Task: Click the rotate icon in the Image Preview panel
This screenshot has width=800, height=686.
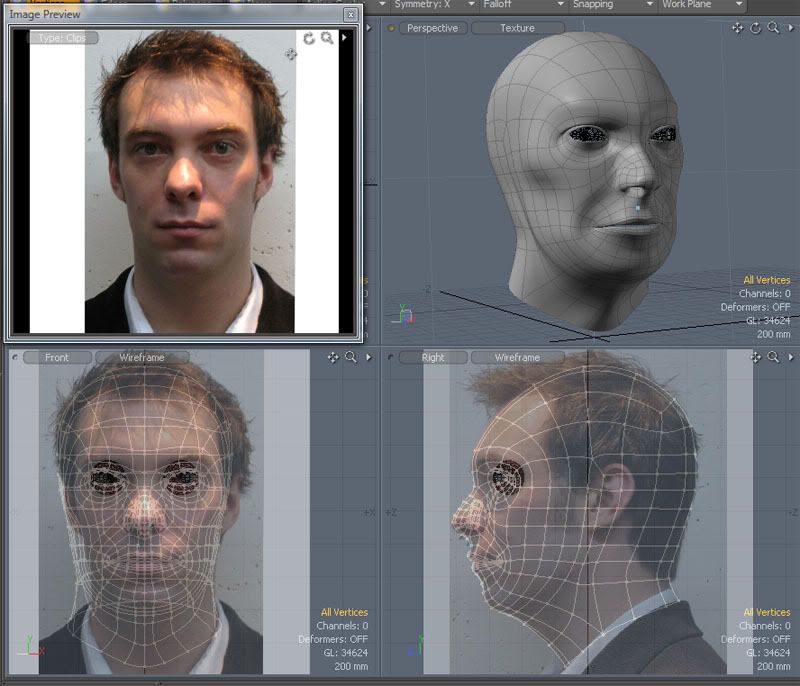Action: pyautogui.click(x=309, y=38)
